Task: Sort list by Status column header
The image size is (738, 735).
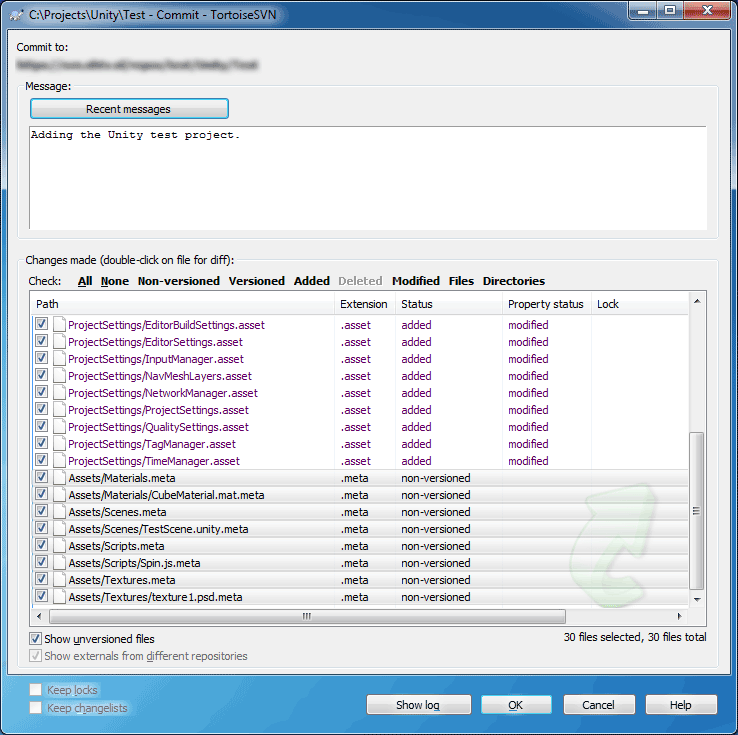Action: pos(449,304)
